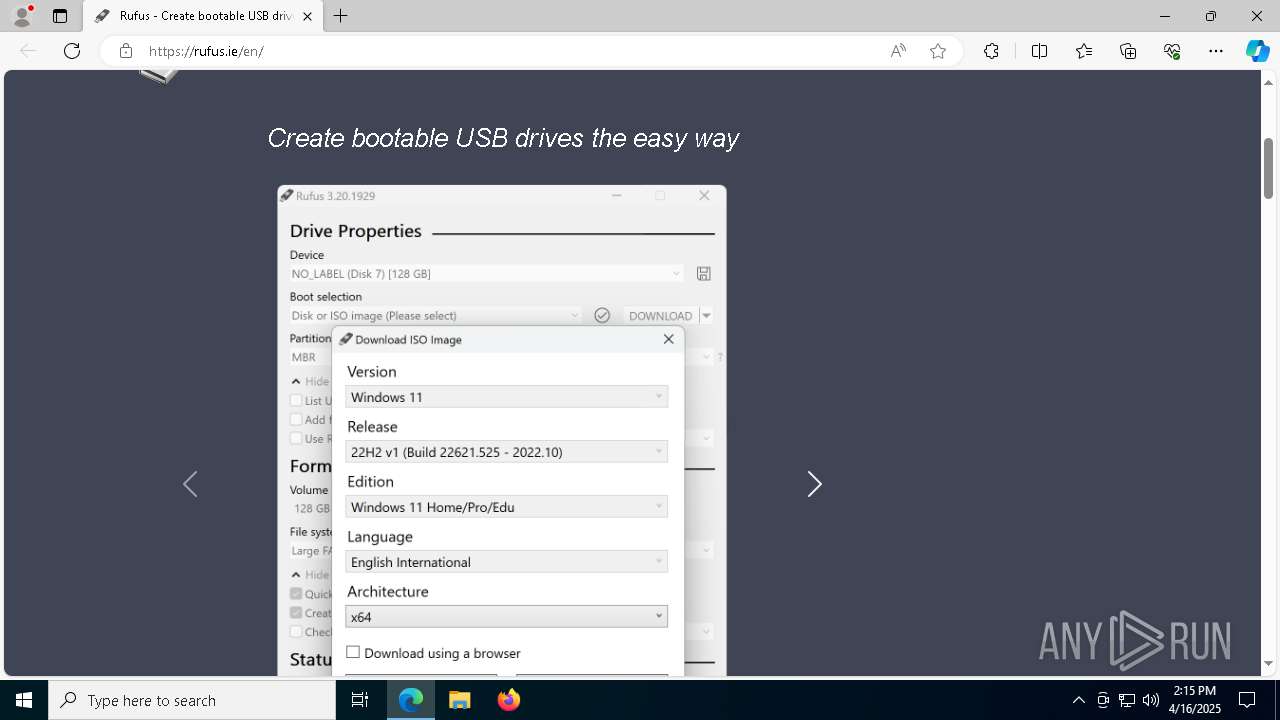1280x720 pixels.
Task: Open the Device dropdown NO_LABEL Disk 7
Action: 487,273
